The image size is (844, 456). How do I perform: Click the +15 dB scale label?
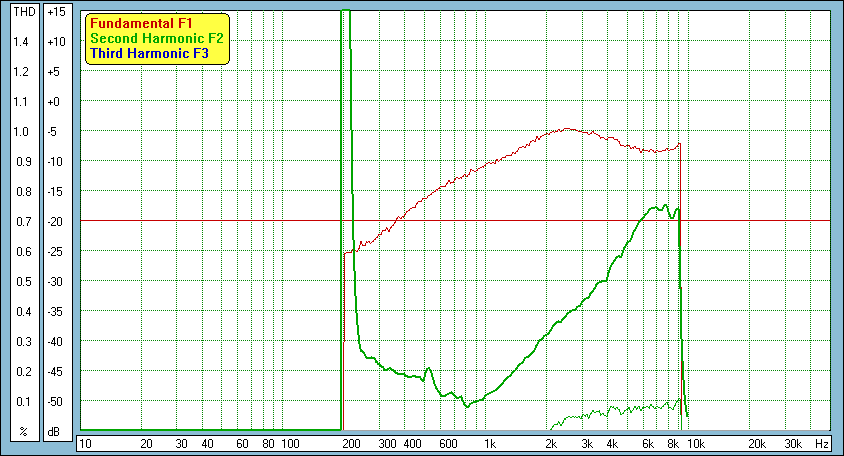[x=55, y=11]
